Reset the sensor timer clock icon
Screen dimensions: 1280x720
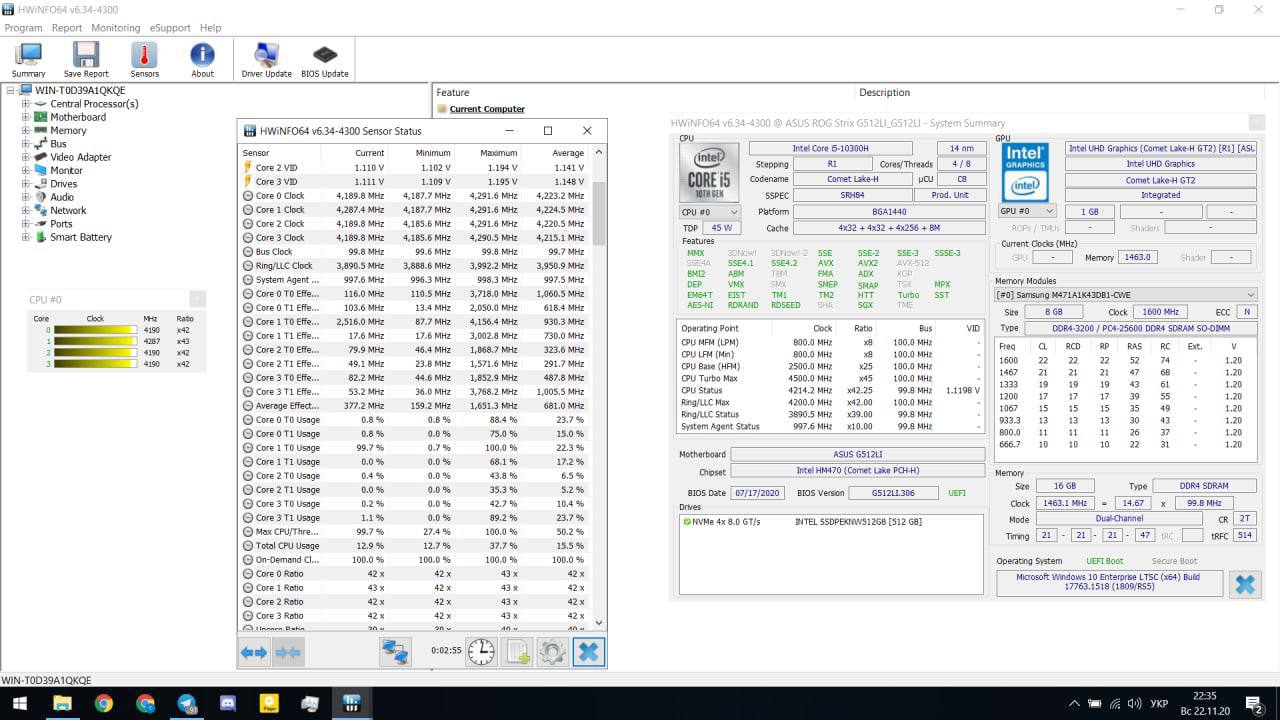click(x=481, y=652)
